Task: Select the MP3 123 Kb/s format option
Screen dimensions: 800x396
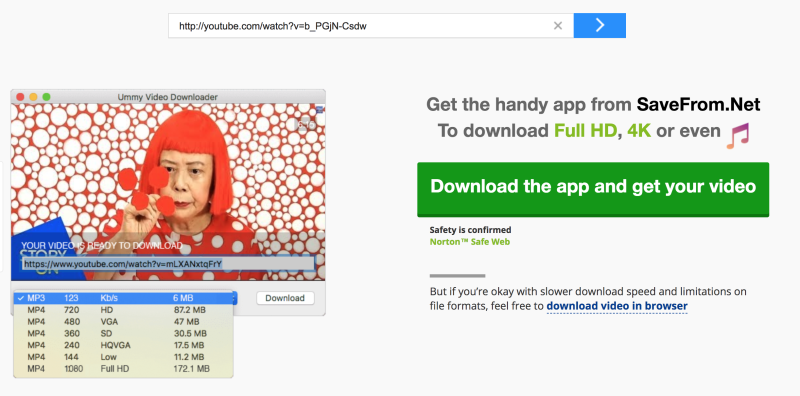Action: point(123,298)
